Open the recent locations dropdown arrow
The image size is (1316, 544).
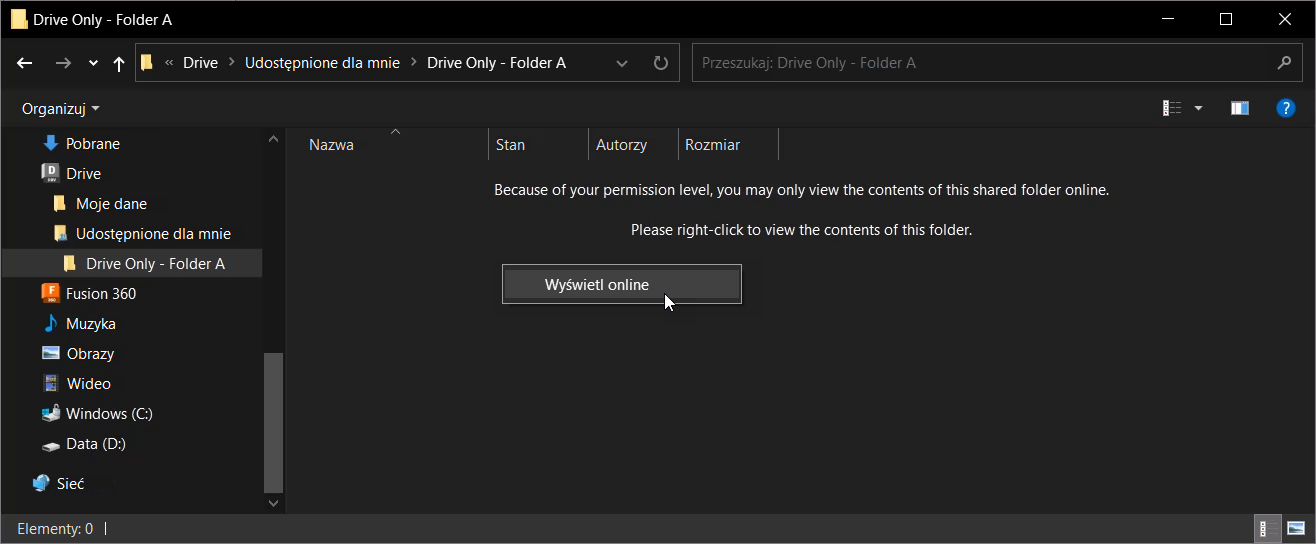point(93,63)
